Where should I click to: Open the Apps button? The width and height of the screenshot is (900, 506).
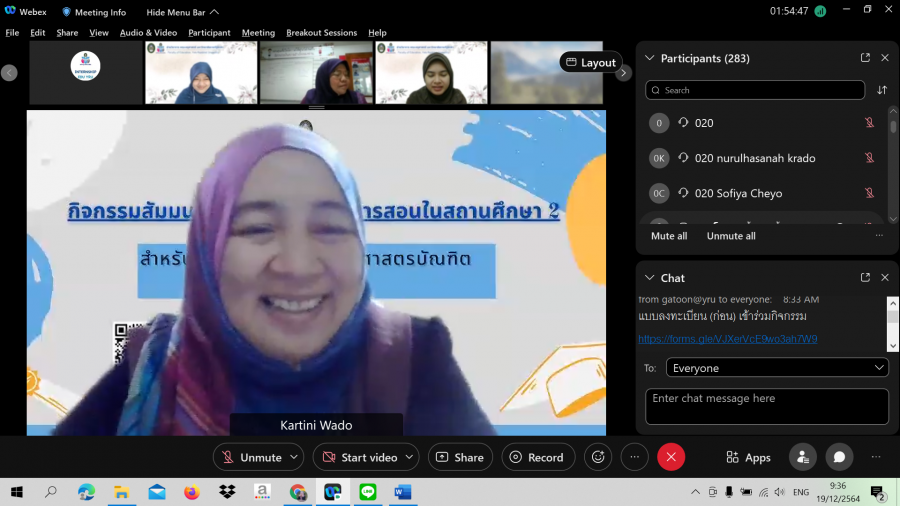click(x=748, y=457)
